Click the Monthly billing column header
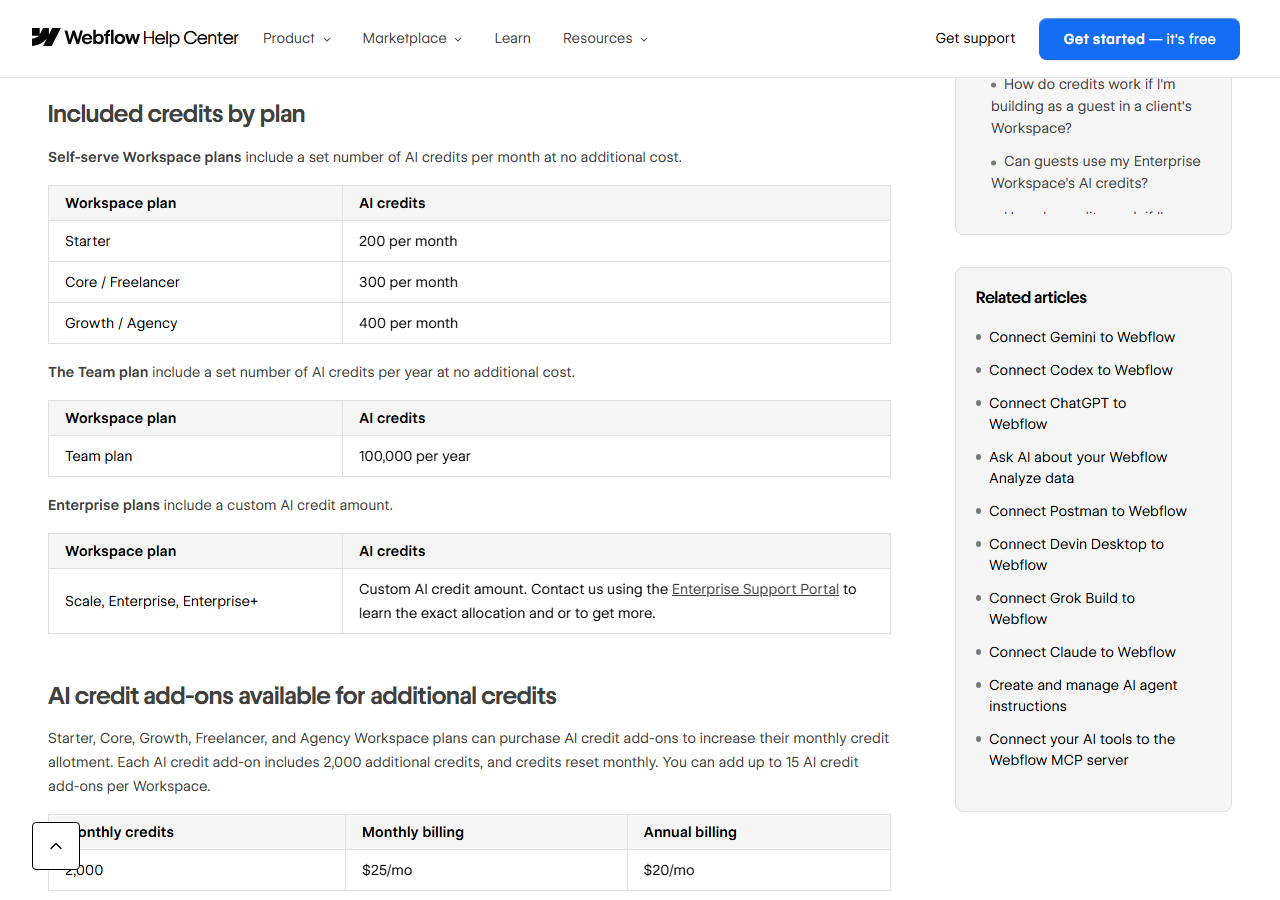This screenshot has width=1280, height=900. [x=486, y=832]
